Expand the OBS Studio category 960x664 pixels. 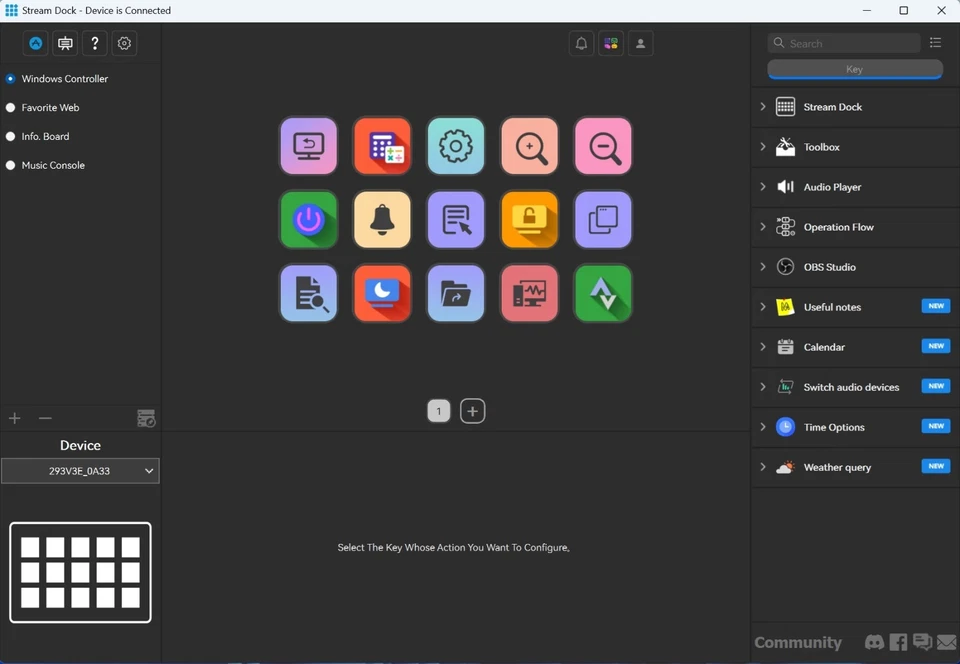click(763, 266)
